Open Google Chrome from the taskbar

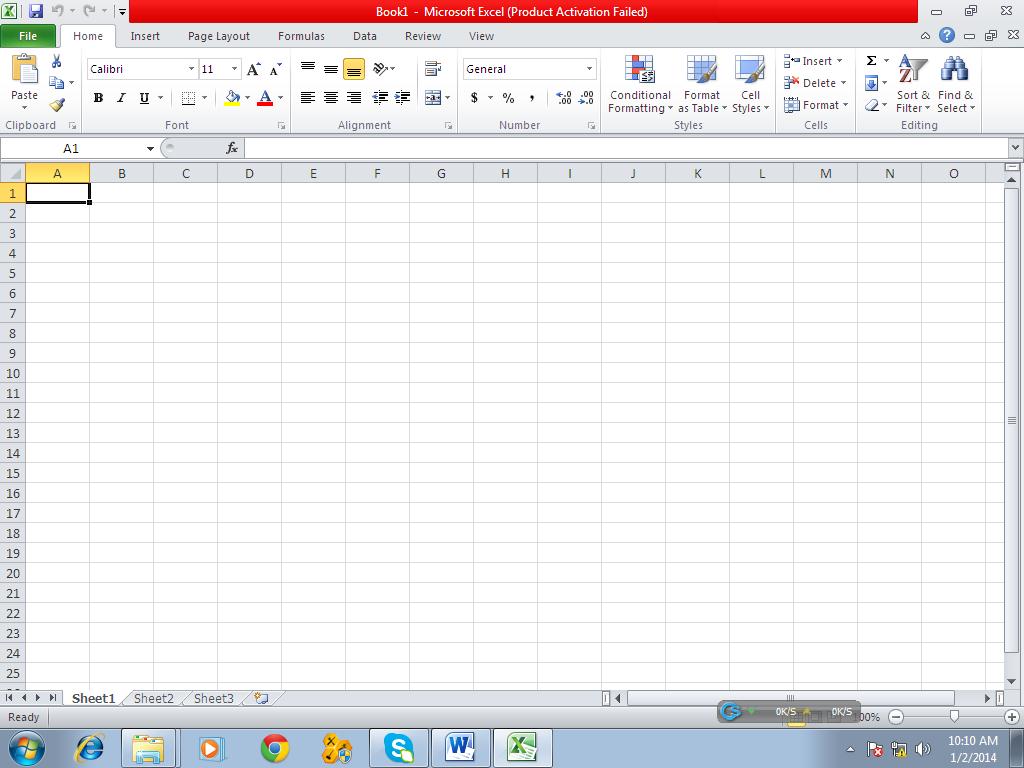point(274,748)
